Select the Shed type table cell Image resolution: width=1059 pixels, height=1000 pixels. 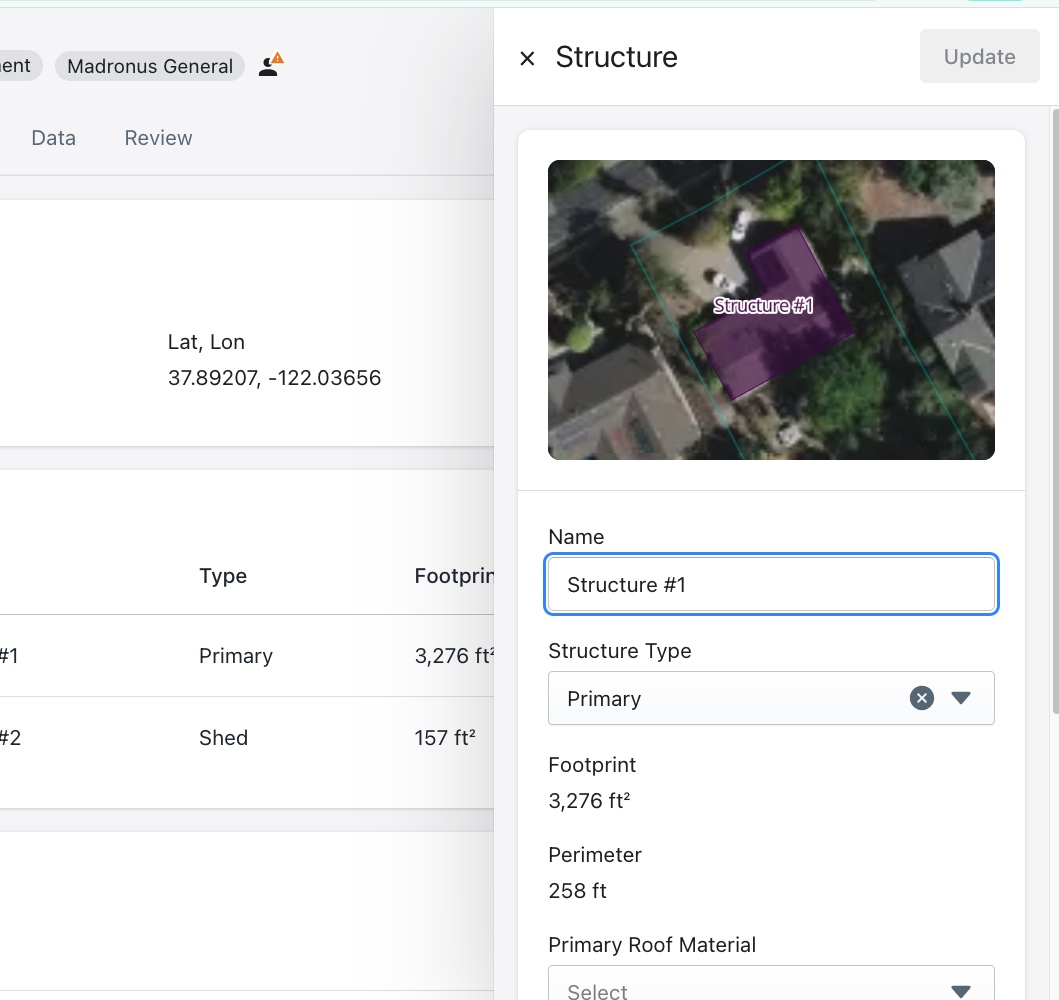[x=224, y=737]
